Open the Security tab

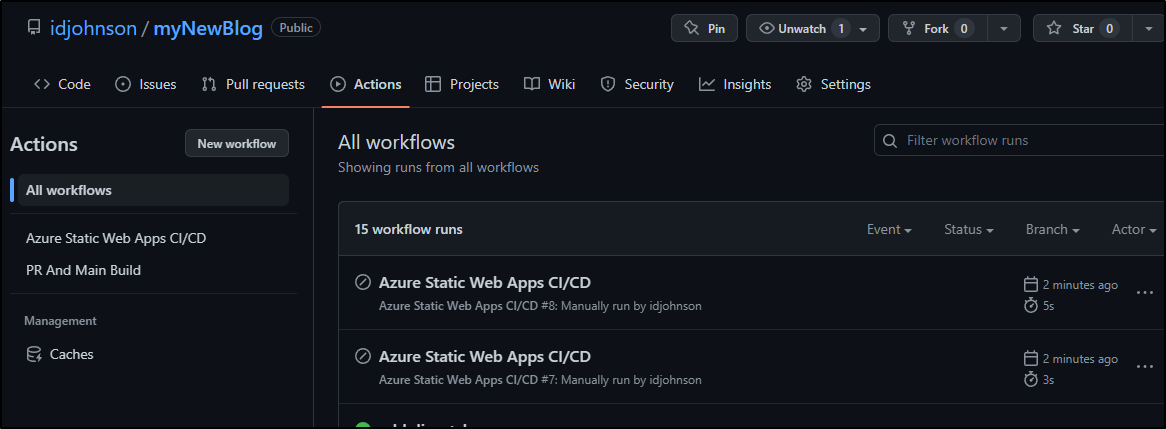pos(637,84)
